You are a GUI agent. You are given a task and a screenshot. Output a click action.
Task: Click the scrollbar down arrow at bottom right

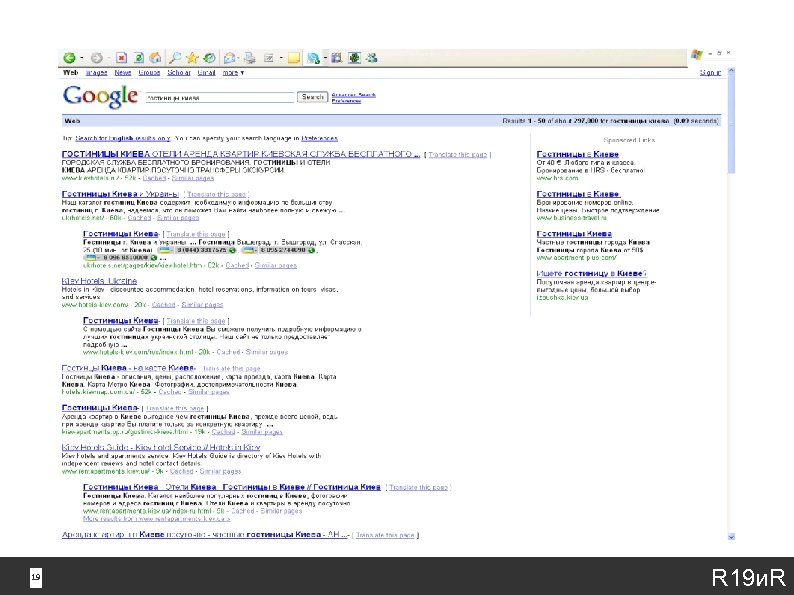pyautogui.click(x=731, y=537)
